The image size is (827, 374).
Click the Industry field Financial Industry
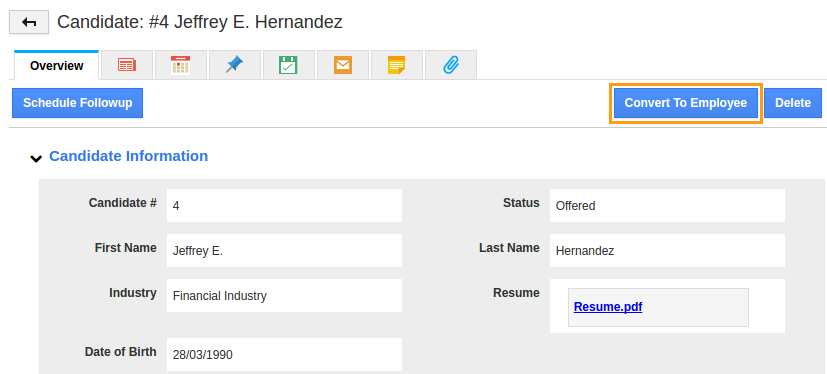284,295
